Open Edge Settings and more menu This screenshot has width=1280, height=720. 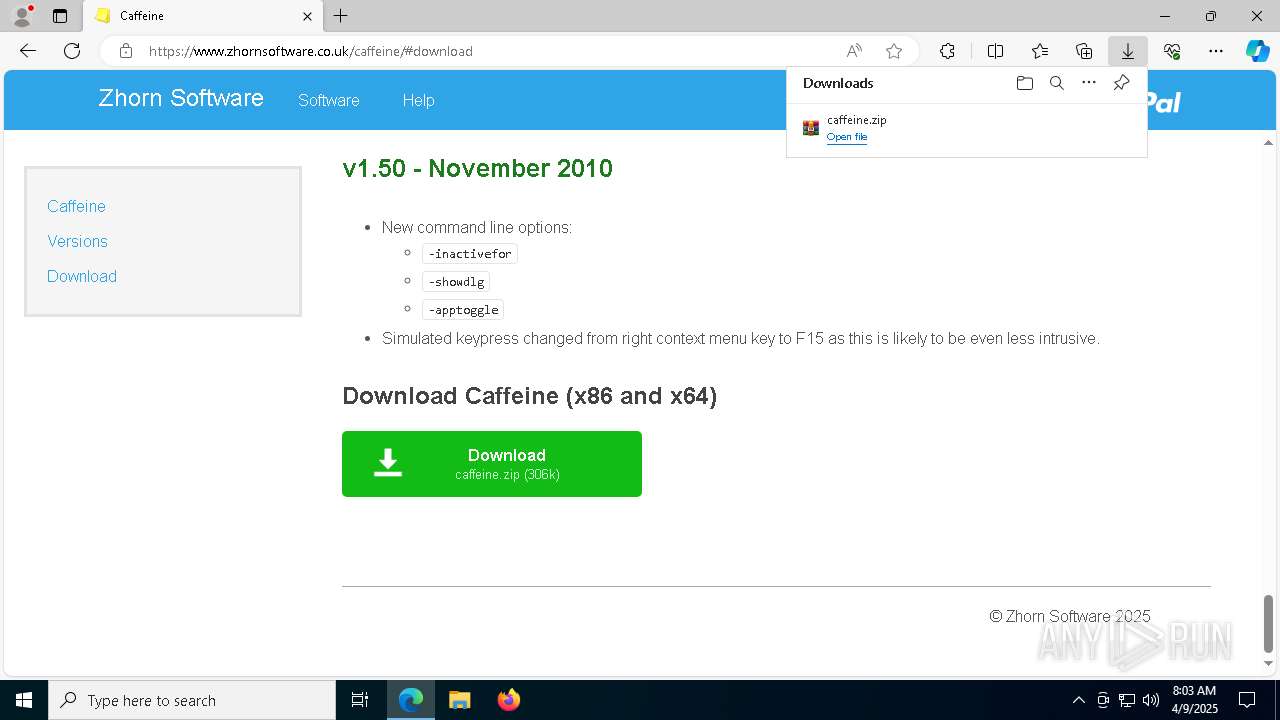(1216, 51)
